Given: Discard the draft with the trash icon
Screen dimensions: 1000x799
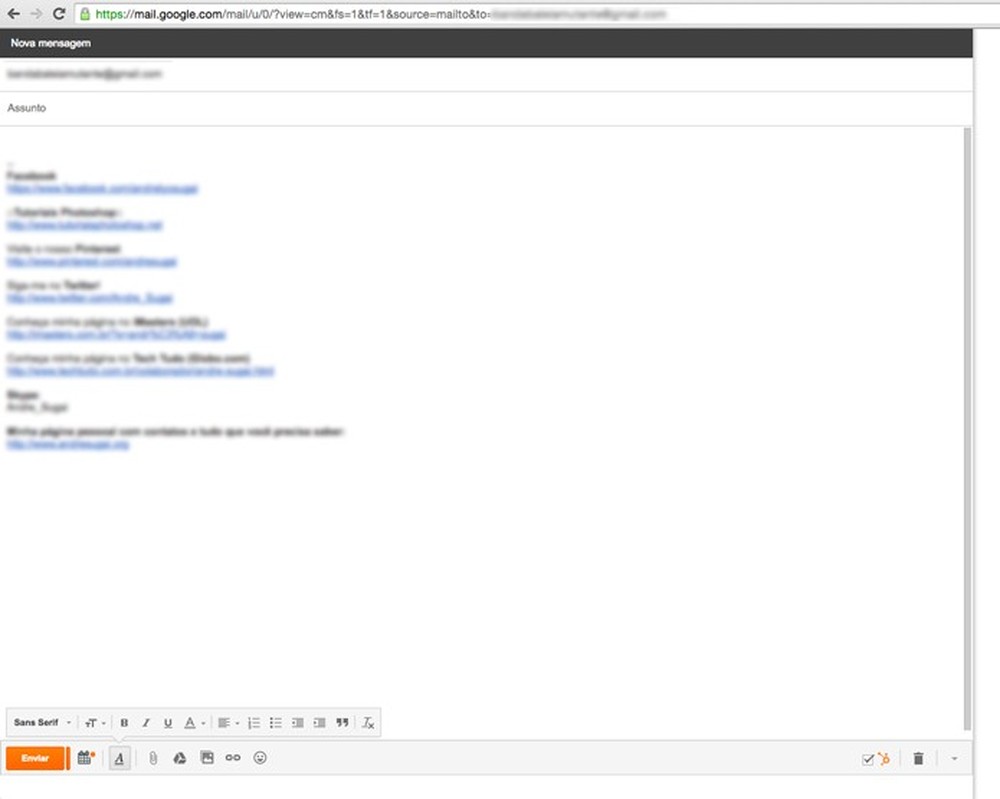Looking at the screenshot, I should click(x=919, y=758).
